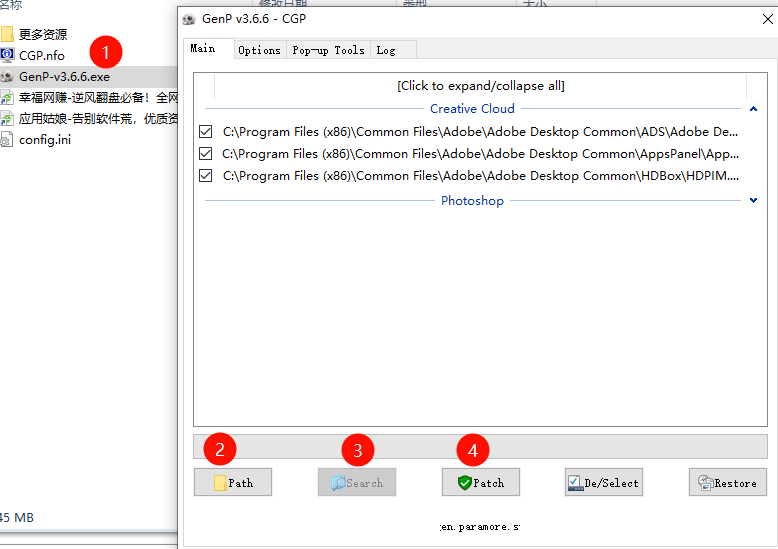Viewport: 778px width, 549px height.
Task: Select the AppsPanel\App... path text
Action: pos(480,153)
